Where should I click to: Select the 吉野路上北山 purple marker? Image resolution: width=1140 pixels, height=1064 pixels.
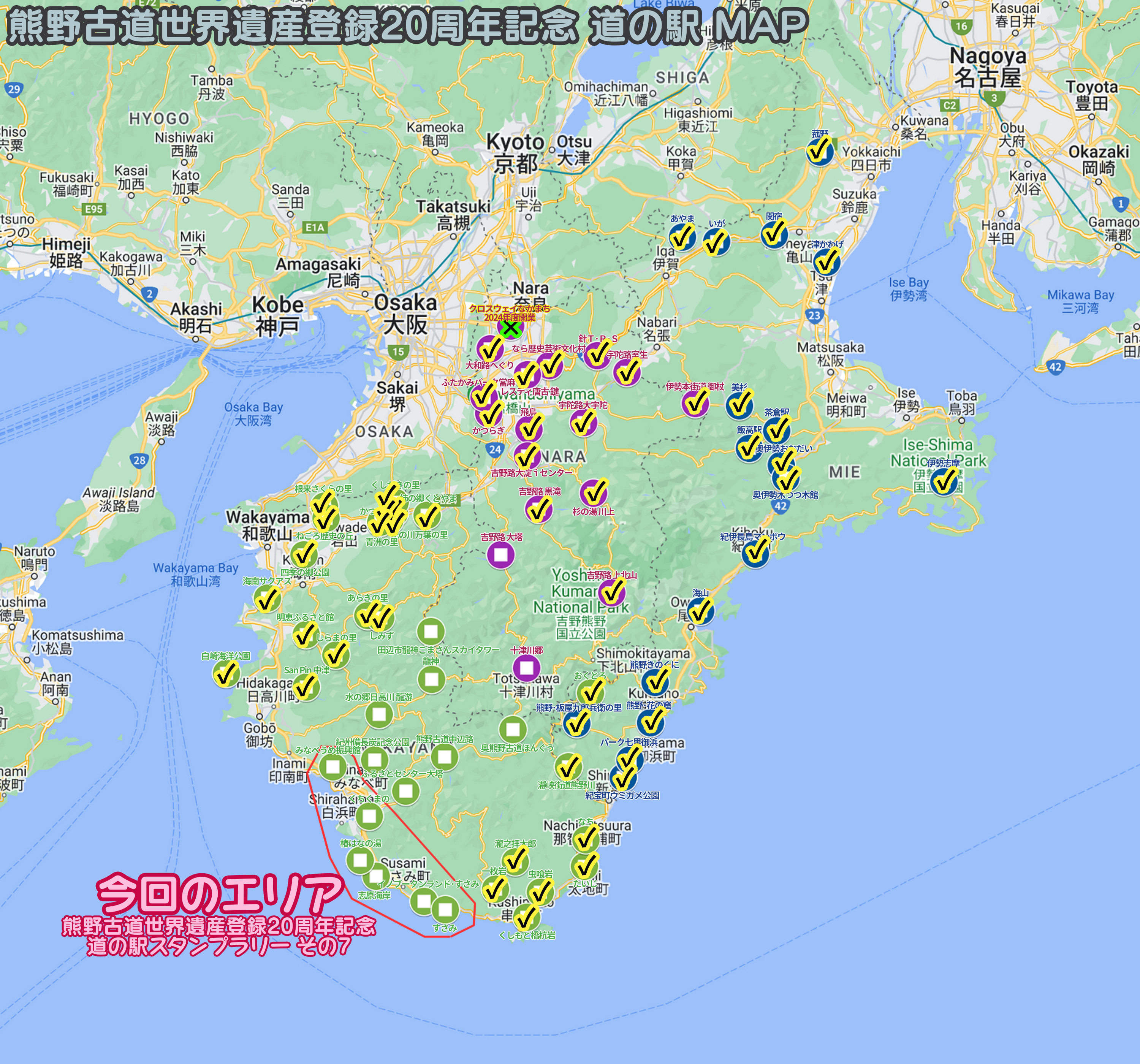click(x=612, y=592)
